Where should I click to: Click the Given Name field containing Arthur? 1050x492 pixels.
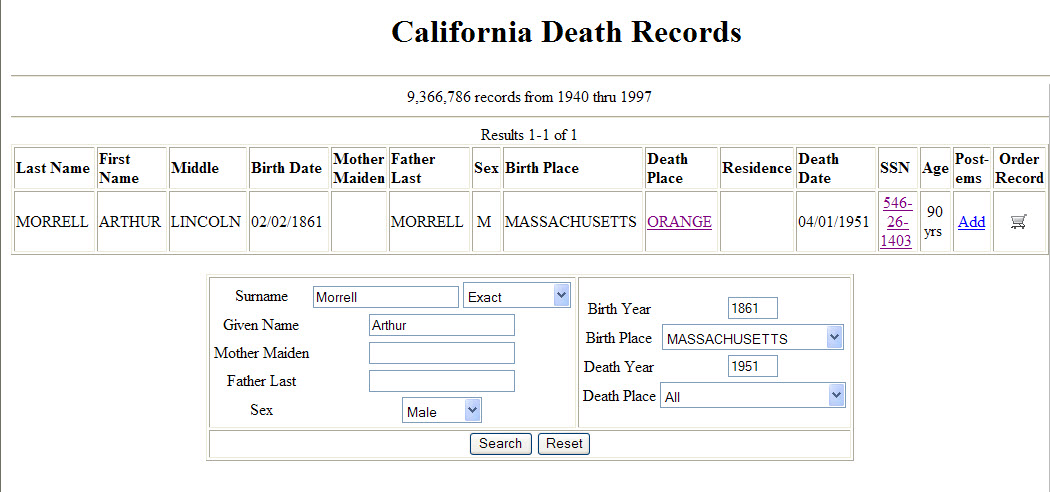tap(442, 325)
